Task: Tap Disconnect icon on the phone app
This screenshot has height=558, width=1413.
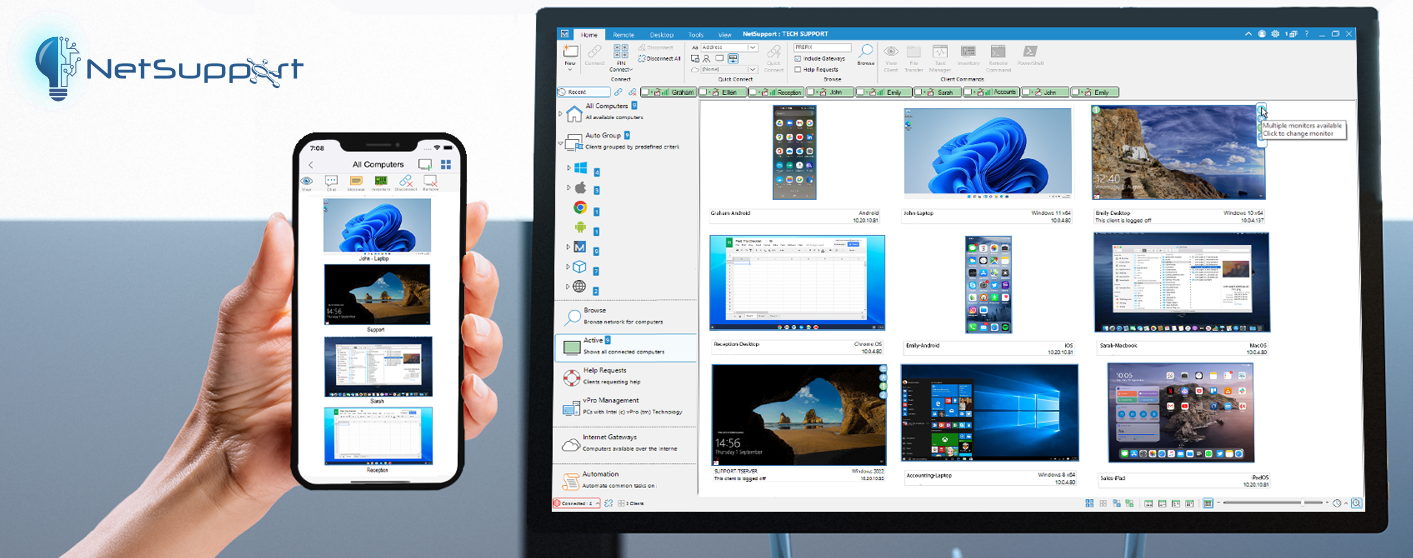Action: [406, 183]
